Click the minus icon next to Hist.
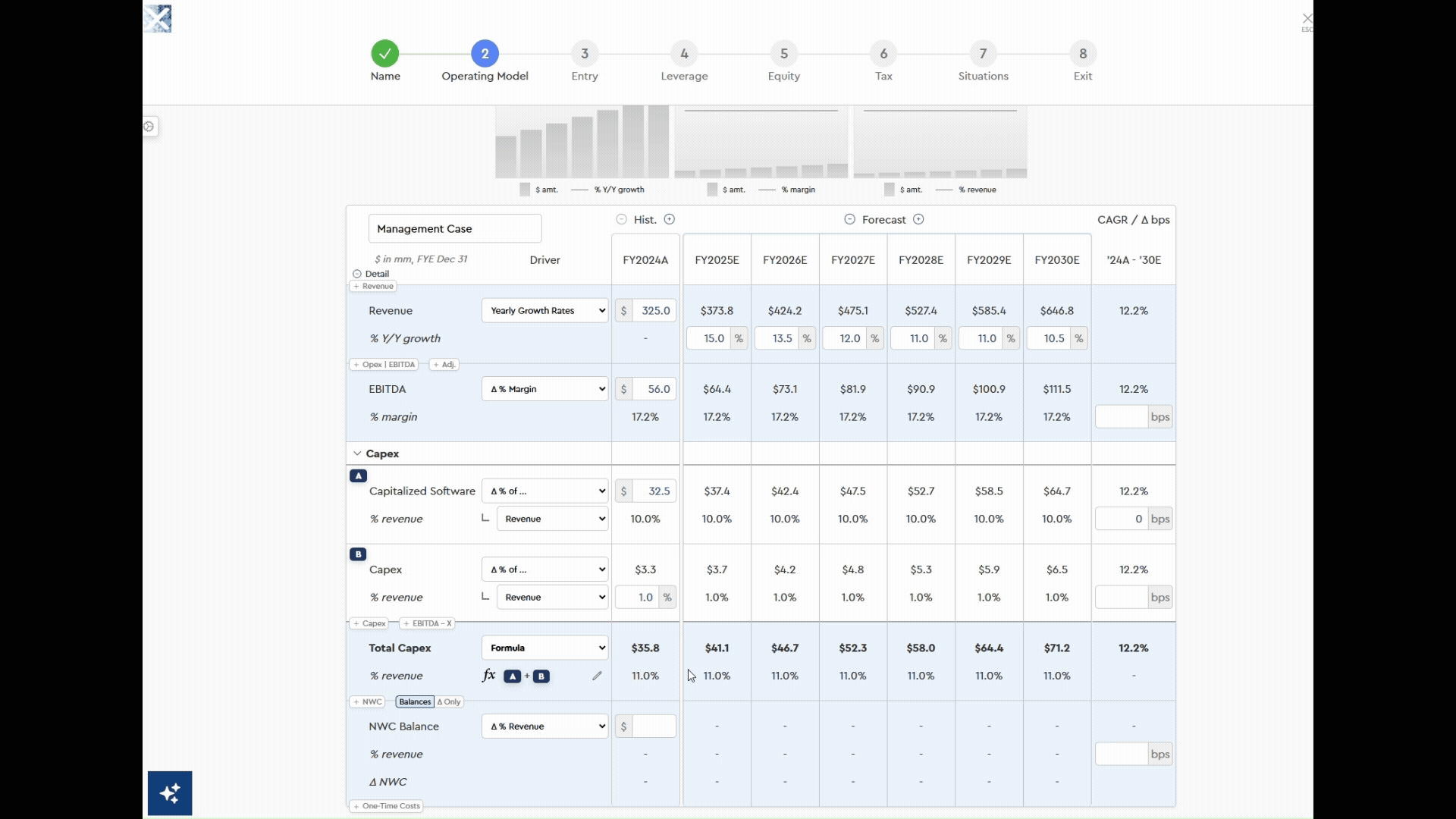Image resolution: width=1456 pixels, height=819 pixels. coord(621,219)
